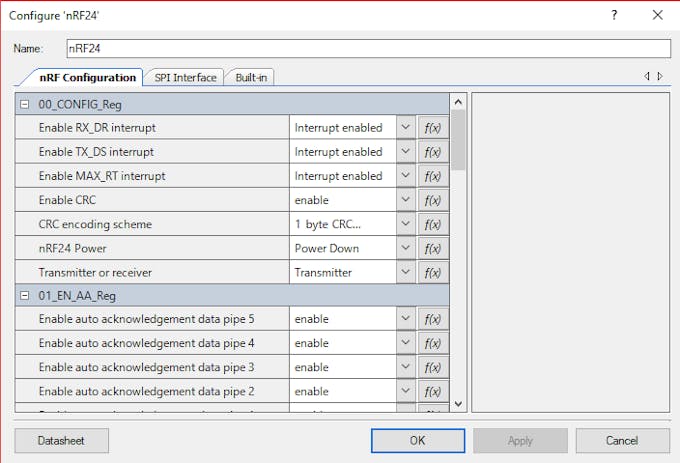Open auto acknowledgement data pipe 5 dropdown

coord(405,319)
